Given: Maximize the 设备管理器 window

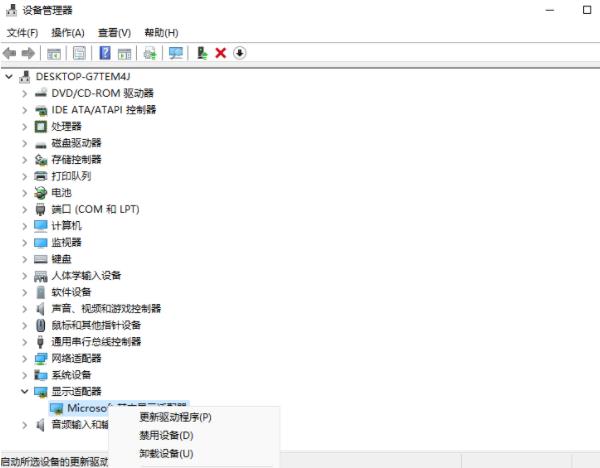Looking at the screenshot, I should click(x=587, y=10).
